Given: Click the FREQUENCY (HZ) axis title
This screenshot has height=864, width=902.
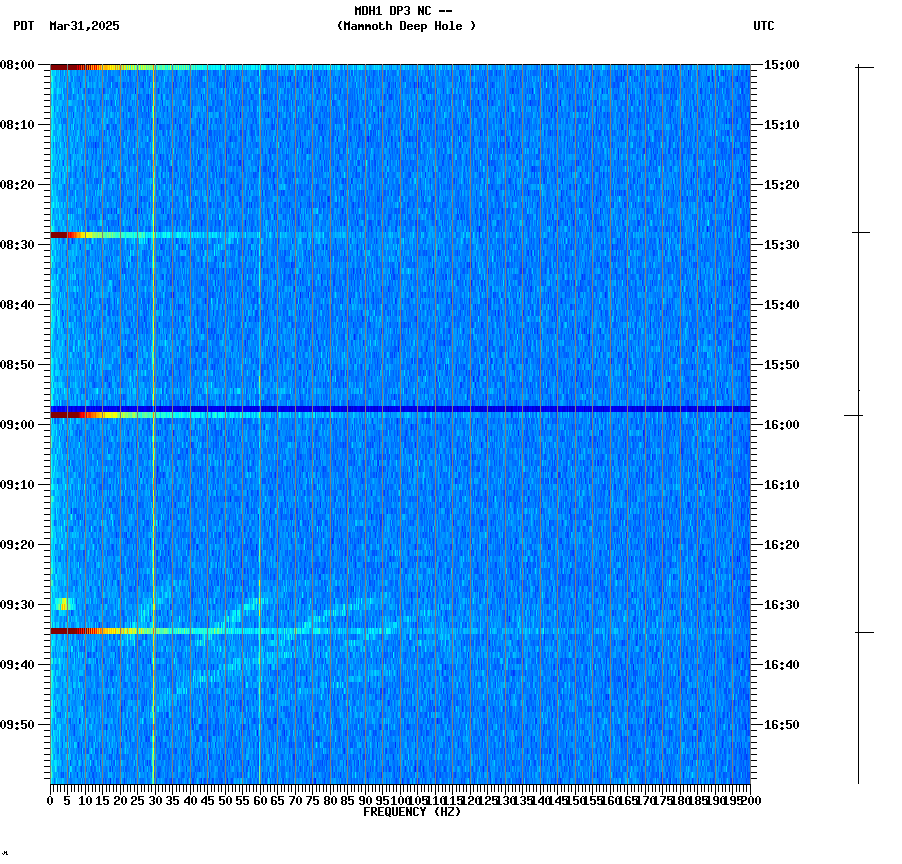Looking at the screenshot, I should tap(412, 812).
